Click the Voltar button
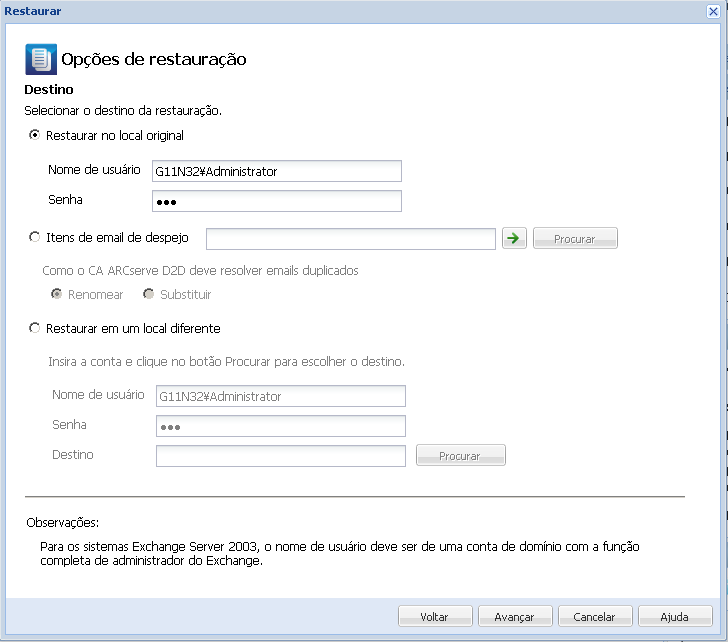 click(x=434, y=617)
